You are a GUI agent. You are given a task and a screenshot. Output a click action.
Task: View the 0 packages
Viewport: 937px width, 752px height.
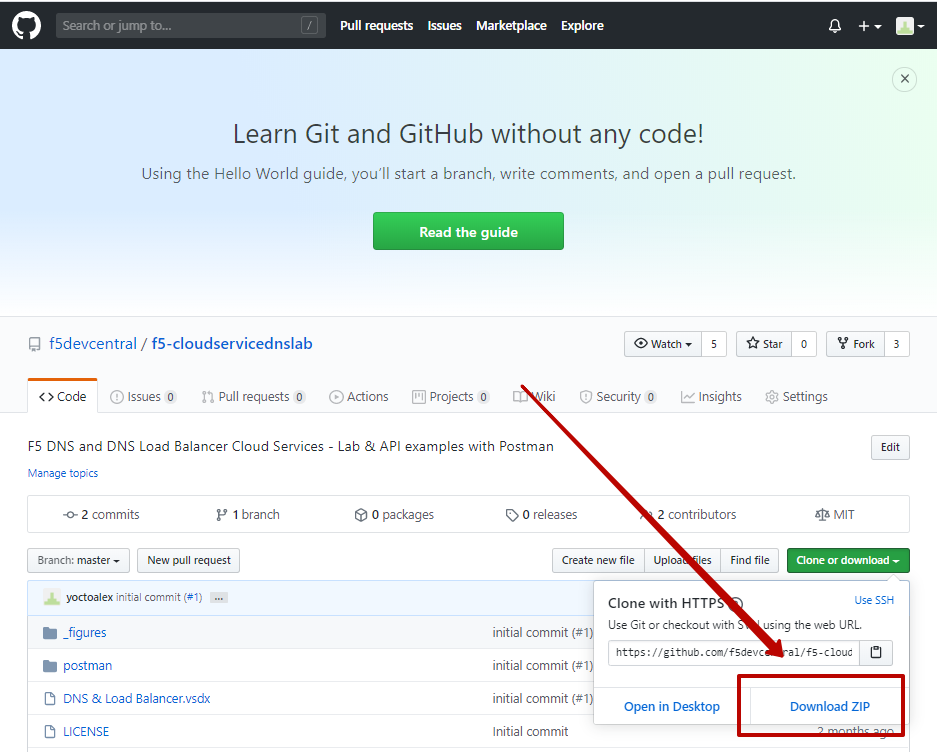click(394, 514)
